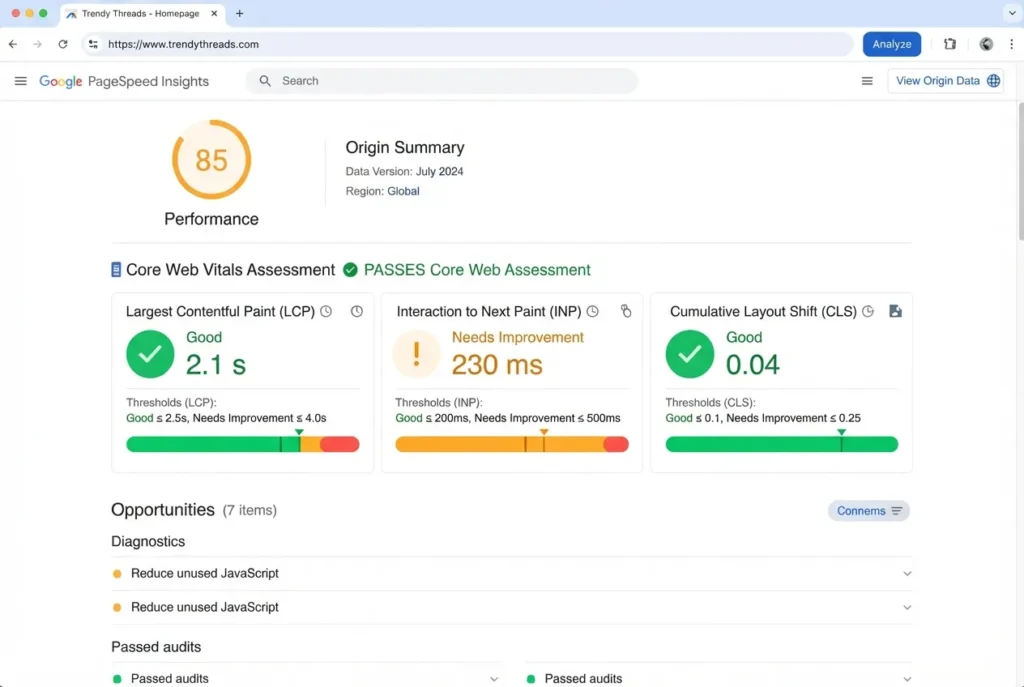Image resolution: width=1024 pixels, height=687 pixels.
Task: Click the mobile device icon by Core Web Vitals
Action: [x=116, y=270]
